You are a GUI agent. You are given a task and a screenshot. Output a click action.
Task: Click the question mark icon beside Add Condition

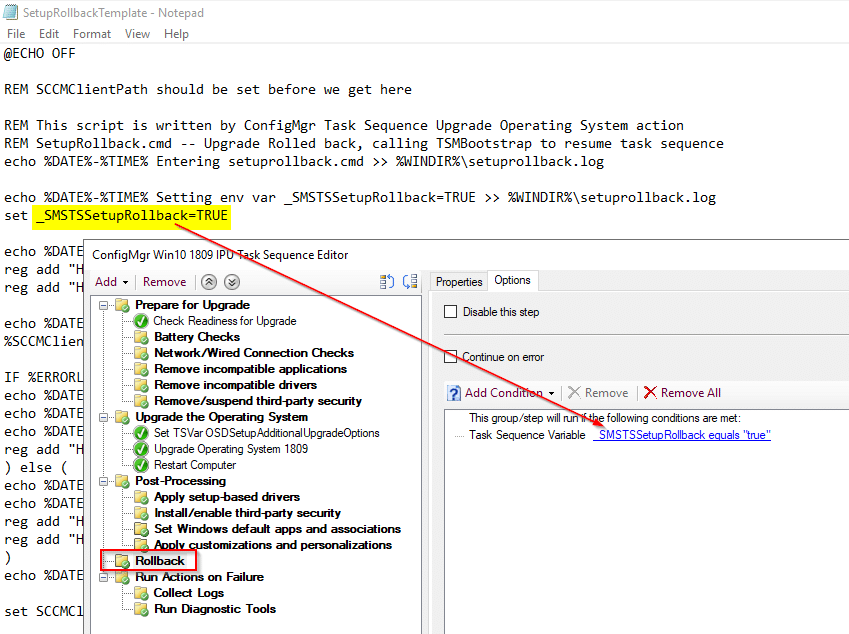coord(456,392)
